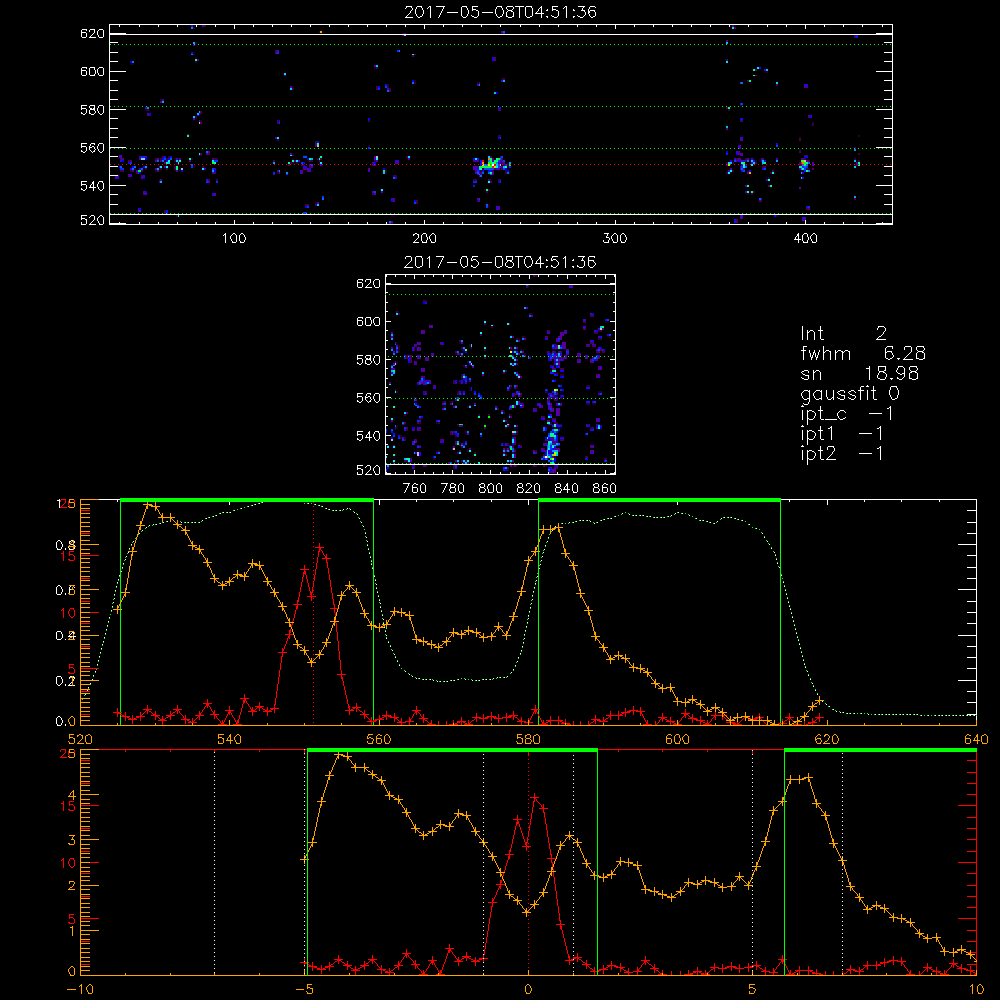Viewport: 1000px width, 1000px height.
Task: Click the y-axis label 580 of top image
Action: tap(92, 109)
